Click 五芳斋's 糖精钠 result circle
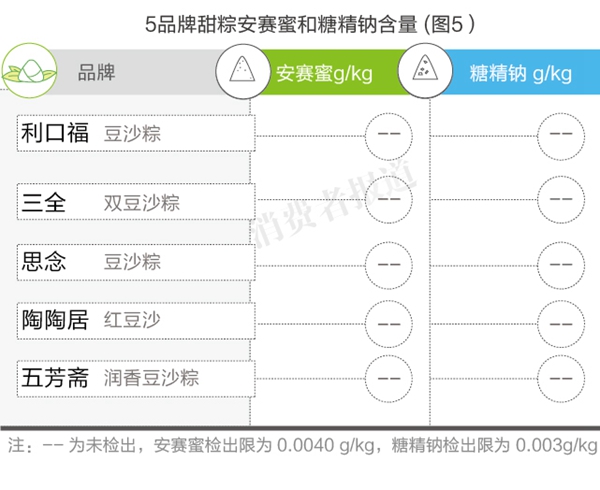The width and height of the screenshot is (600, 490). point(560,378)
